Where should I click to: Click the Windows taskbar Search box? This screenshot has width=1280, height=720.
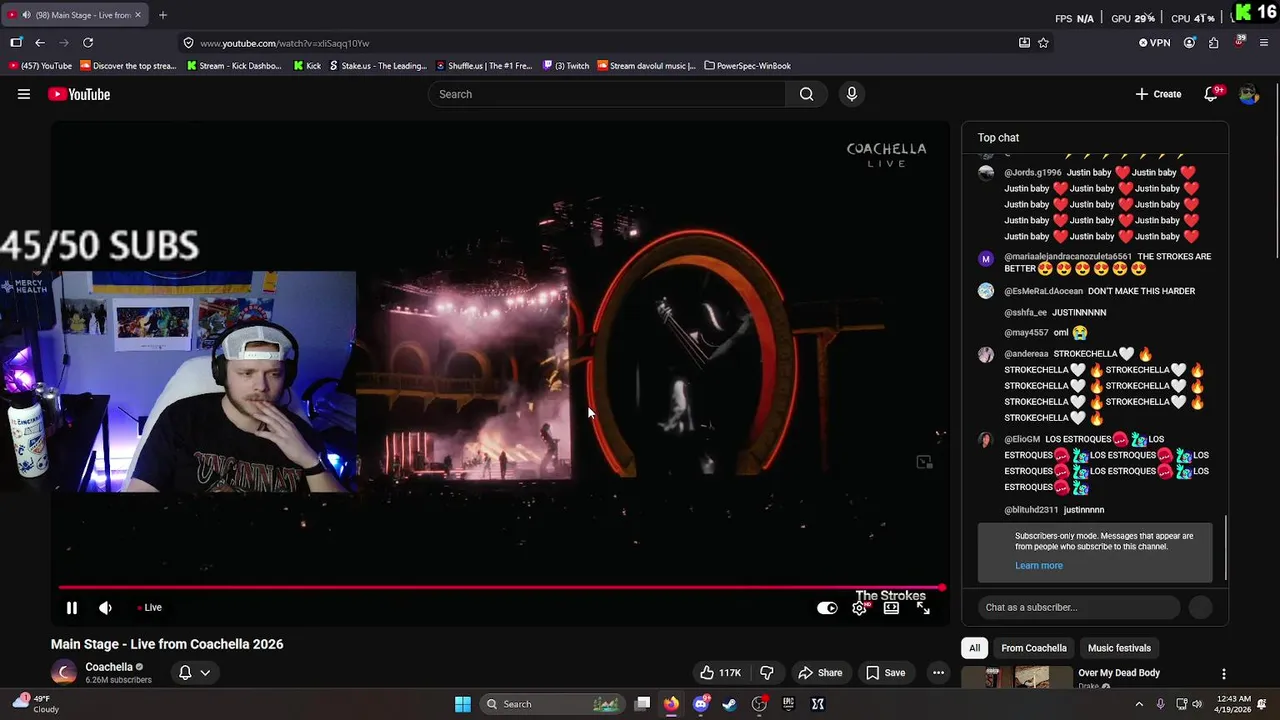pyautogui.click(x=552, y=704)
